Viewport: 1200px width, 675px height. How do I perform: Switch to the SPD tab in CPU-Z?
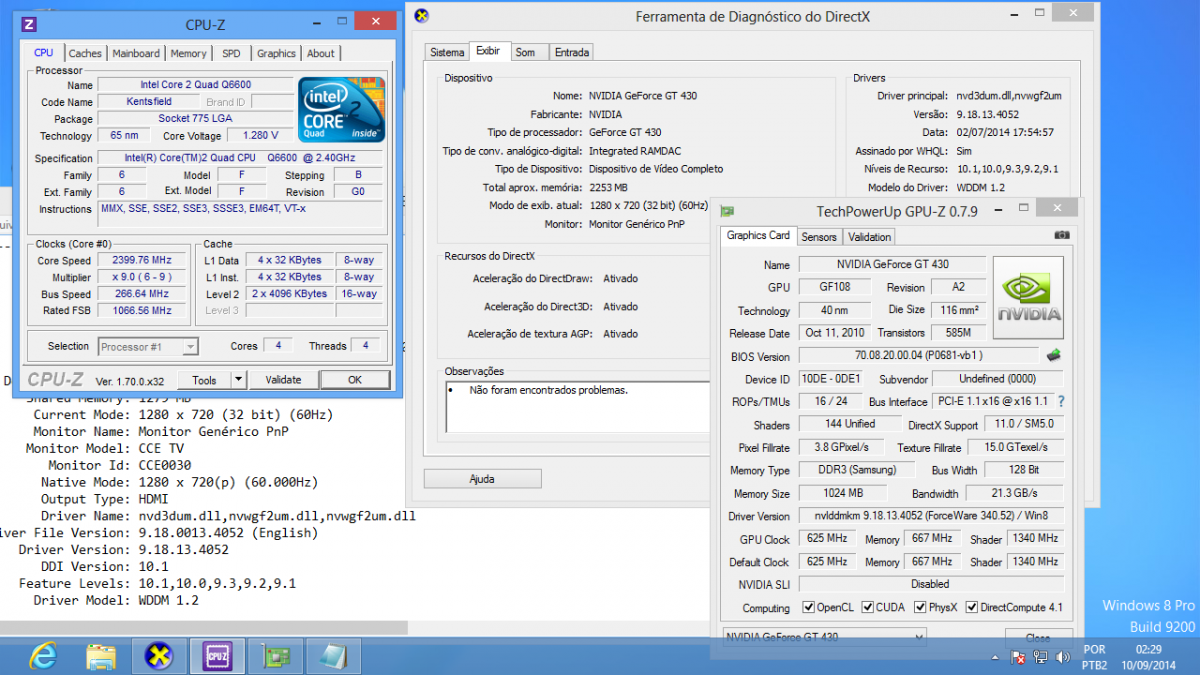pos(231,53)
